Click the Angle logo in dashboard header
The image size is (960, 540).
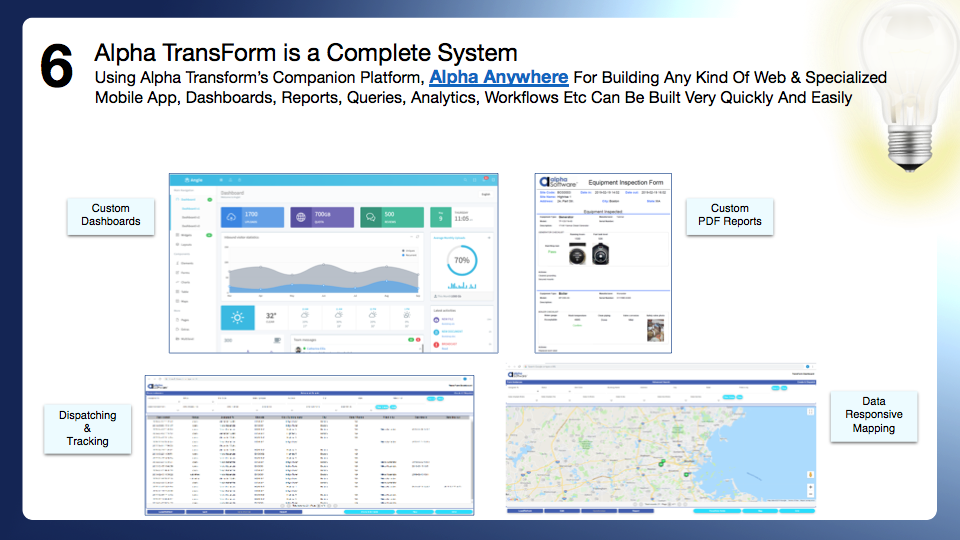point(193,180)
